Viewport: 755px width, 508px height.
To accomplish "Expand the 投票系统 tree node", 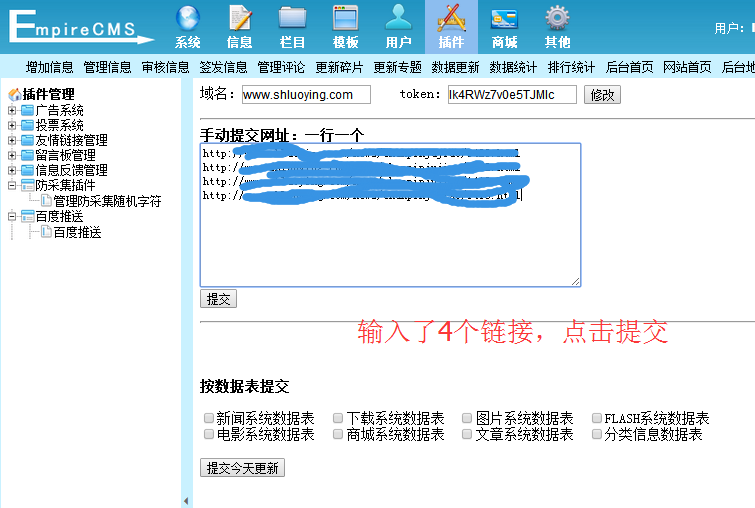I will (x=12, y=125).
